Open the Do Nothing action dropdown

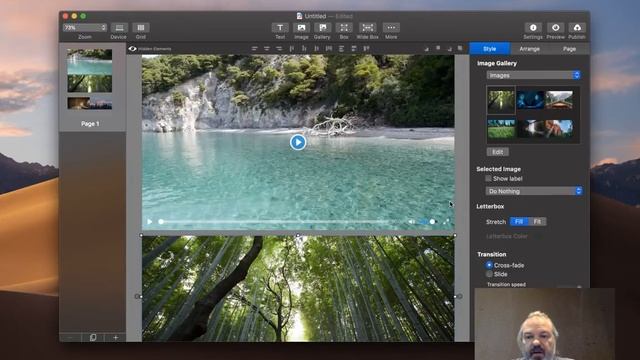point(534,191)
